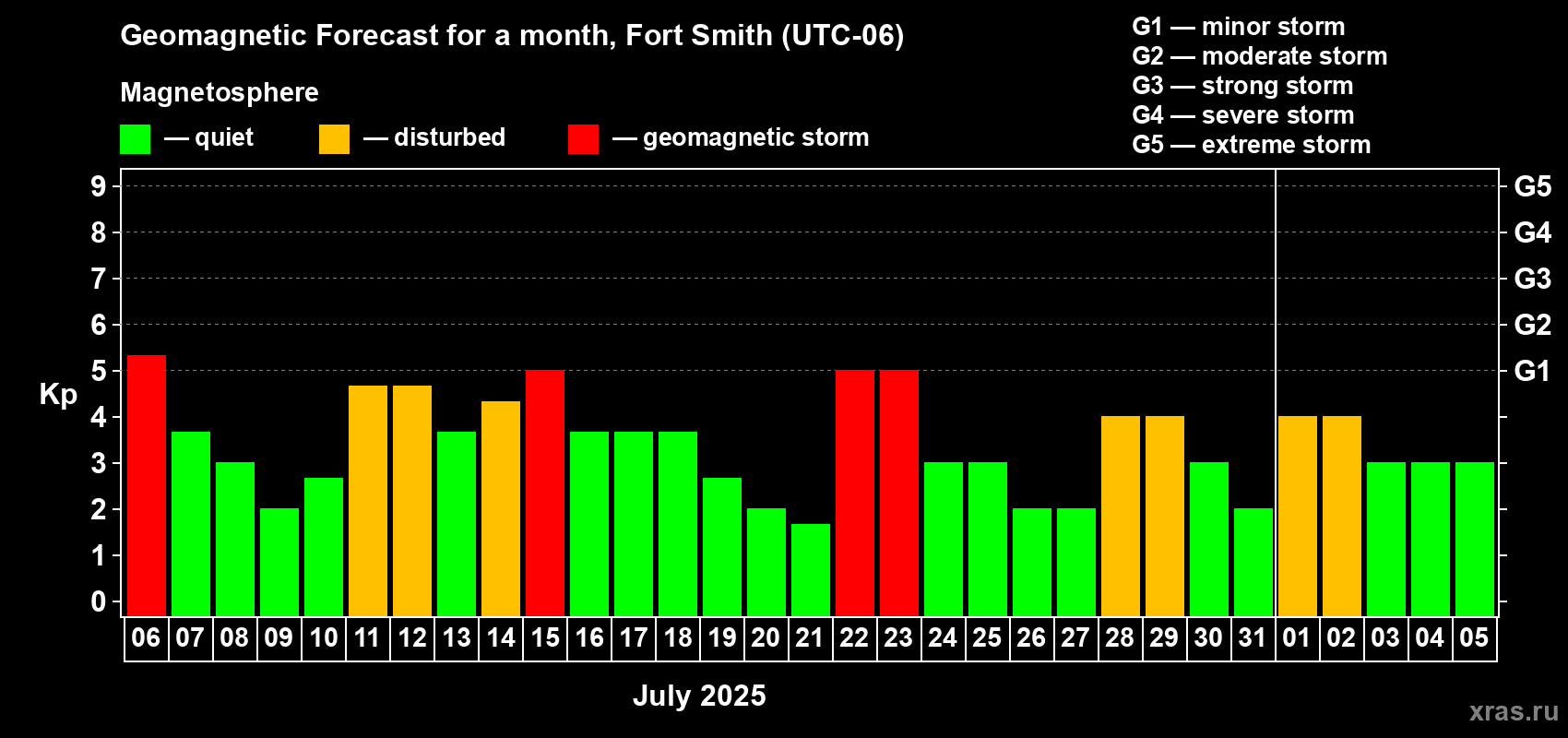Click the Kp axis label
The image size is (1568, 738).
(x=58, y=396)
